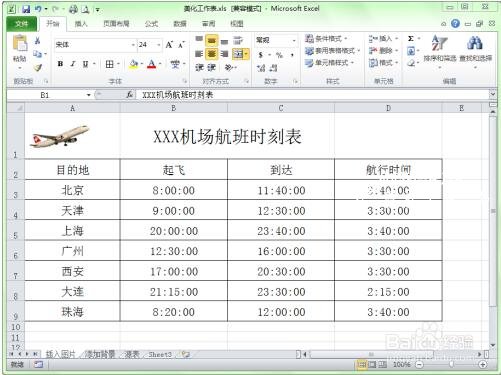Open the Name Box dropdown arrow
The image size is (501, 375).
pyautogui.click(x=88, y=95)
